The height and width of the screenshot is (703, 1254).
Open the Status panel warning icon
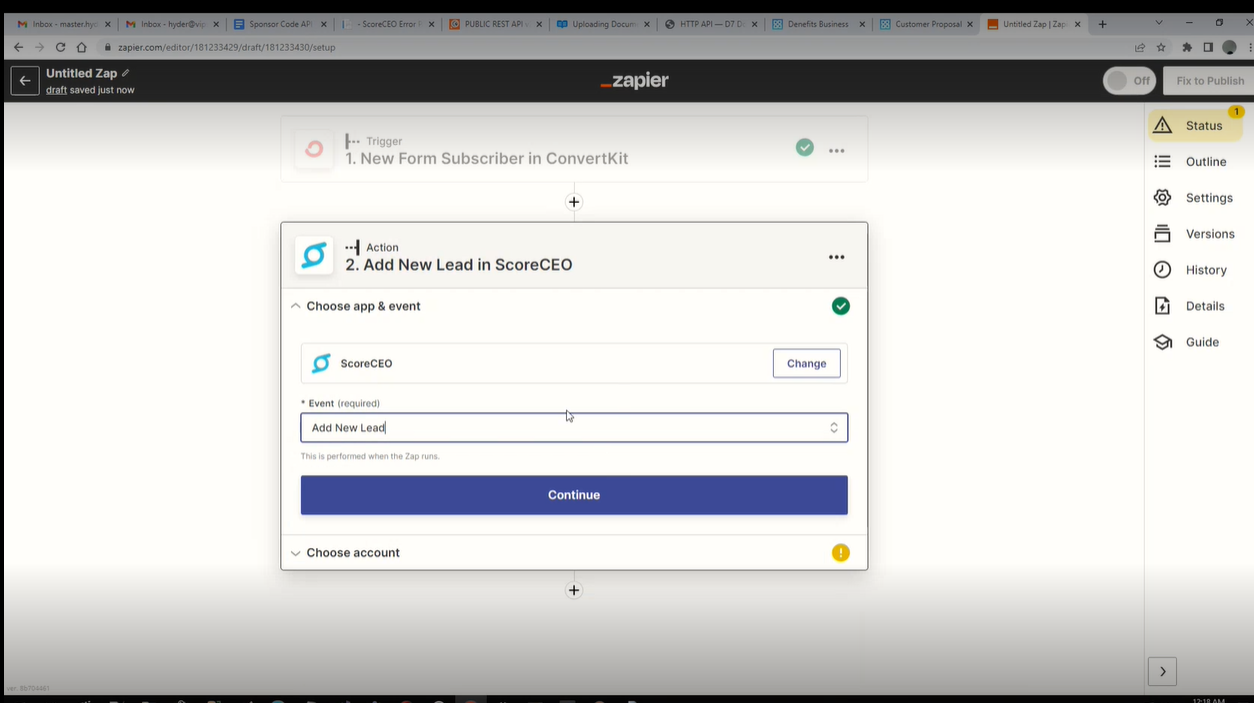point(1162,125)
